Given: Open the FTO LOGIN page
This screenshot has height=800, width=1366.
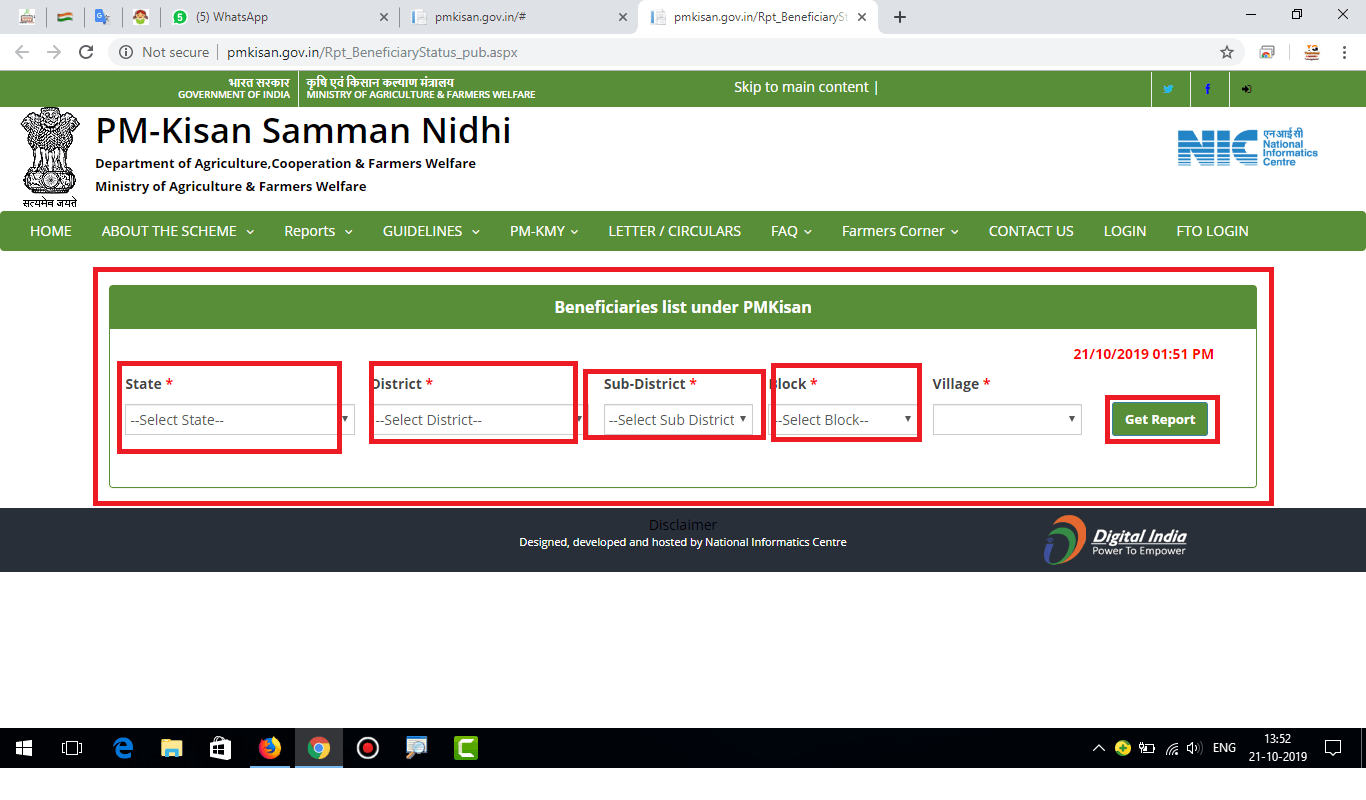Looking at the screenshot, I should [1212, 231].
